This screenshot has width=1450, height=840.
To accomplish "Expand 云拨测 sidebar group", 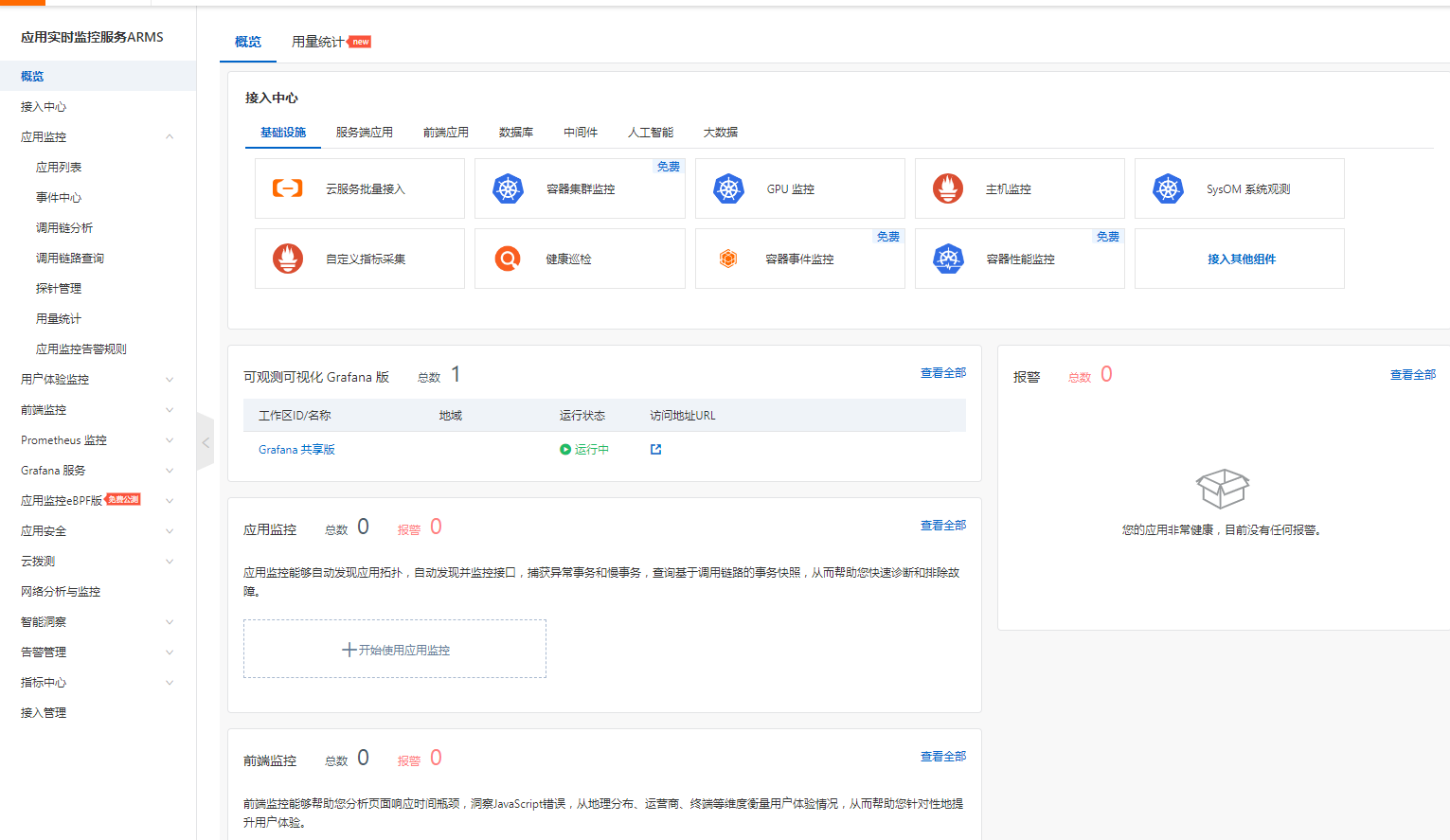I will [x=170, y=562].
